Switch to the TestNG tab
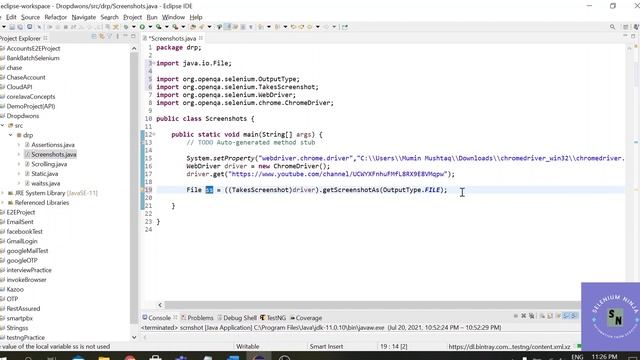Image resolution: width=640 pixels, height=360 pixels. pyautogui.click(x=273, y=318)
